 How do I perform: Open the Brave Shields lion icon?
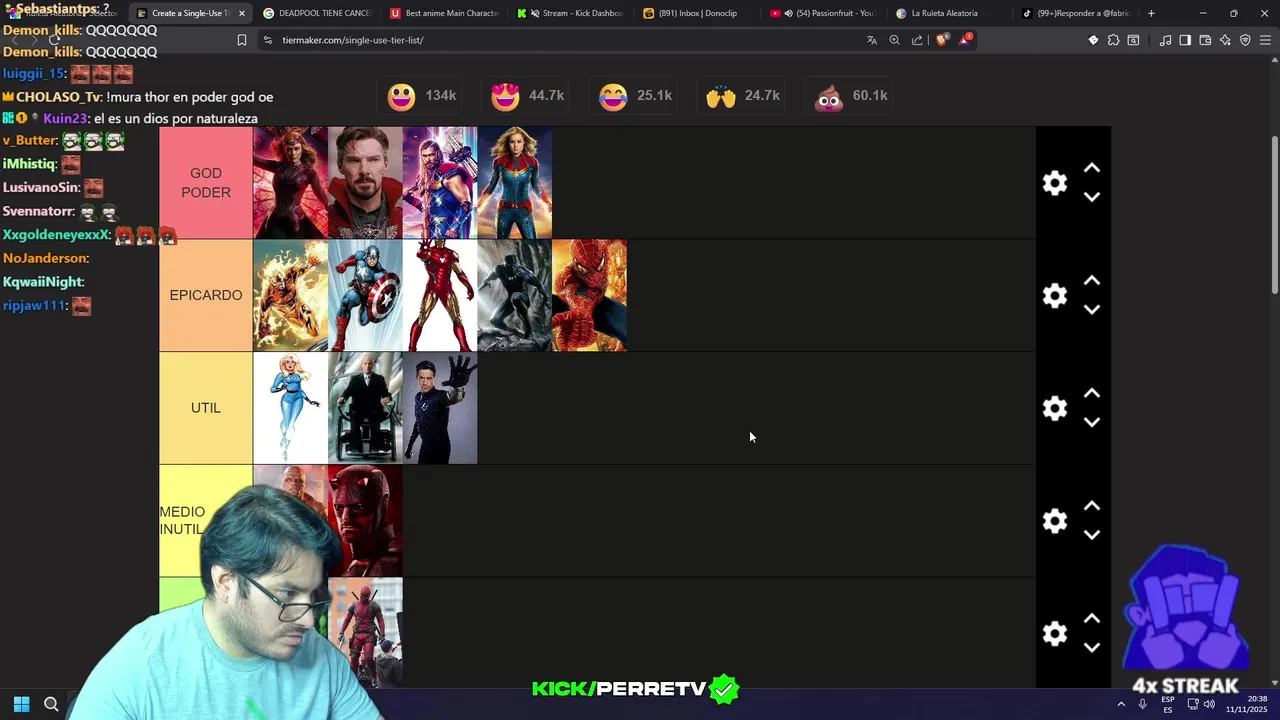pyautogui.click(x=941, y=40)
